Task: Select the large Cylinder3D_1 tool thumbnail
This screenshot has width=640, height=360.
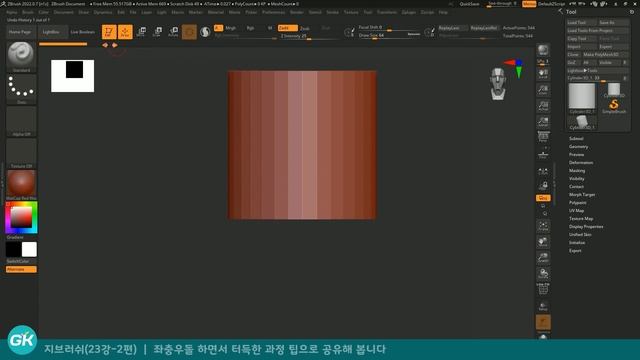Action: pos(582,98)
